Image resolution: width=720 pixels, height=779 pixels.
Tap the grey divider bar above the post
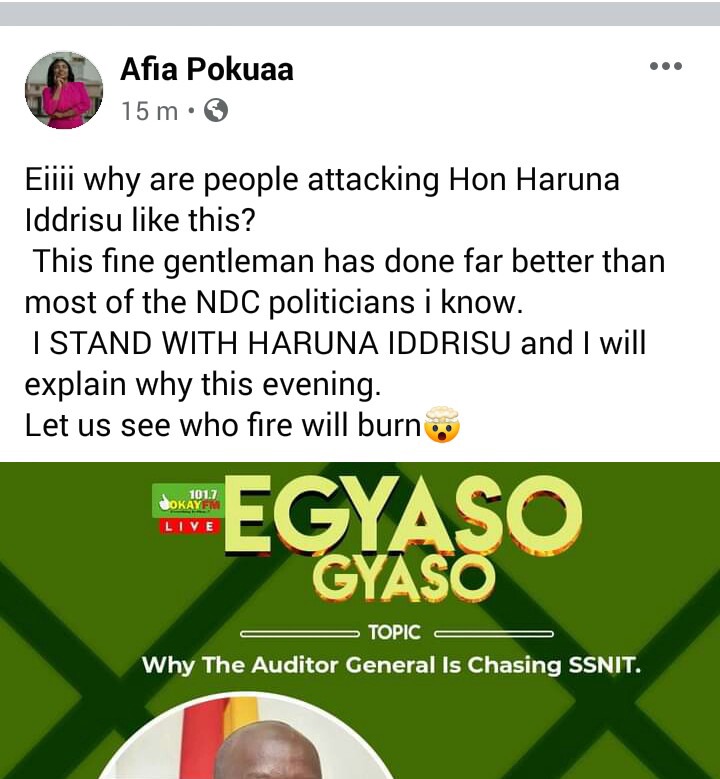click(360, 14)
